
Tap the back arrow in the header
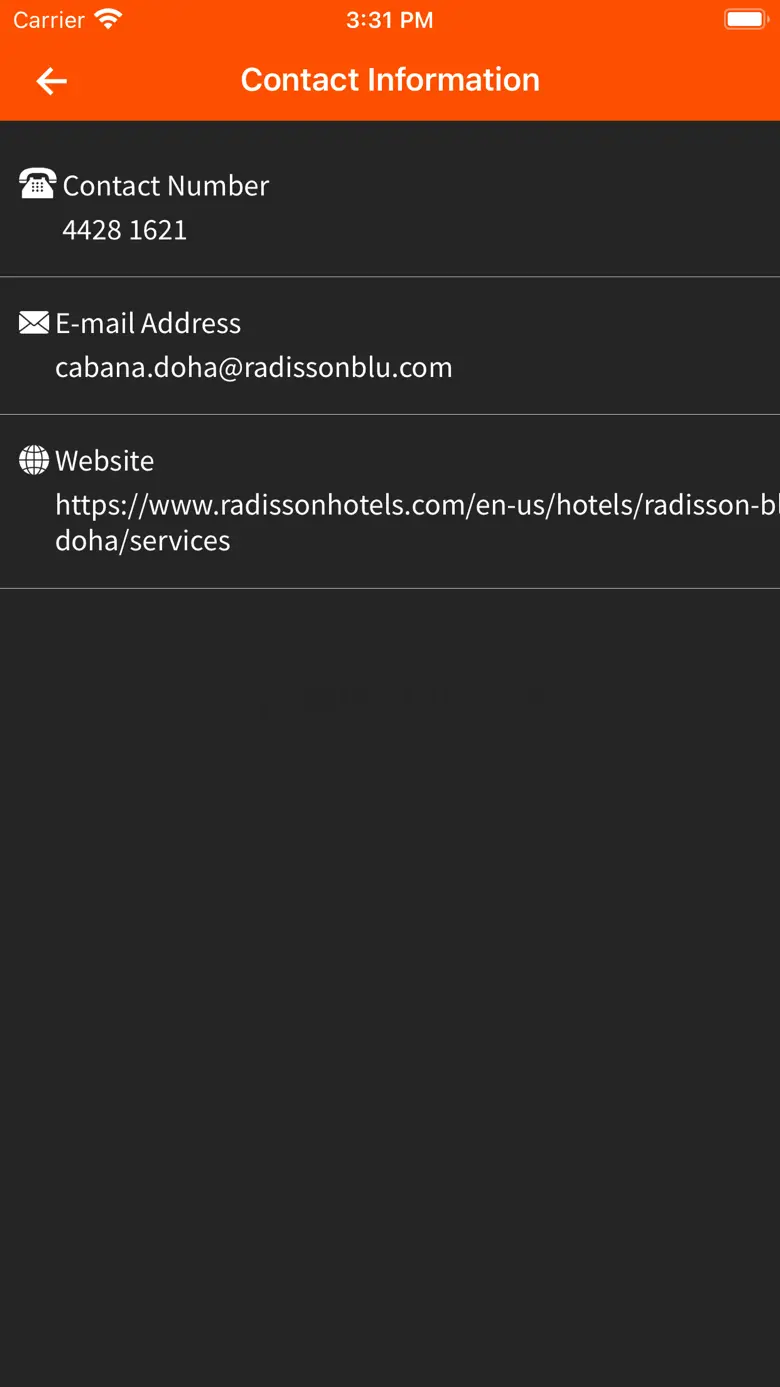pos(51,81)
